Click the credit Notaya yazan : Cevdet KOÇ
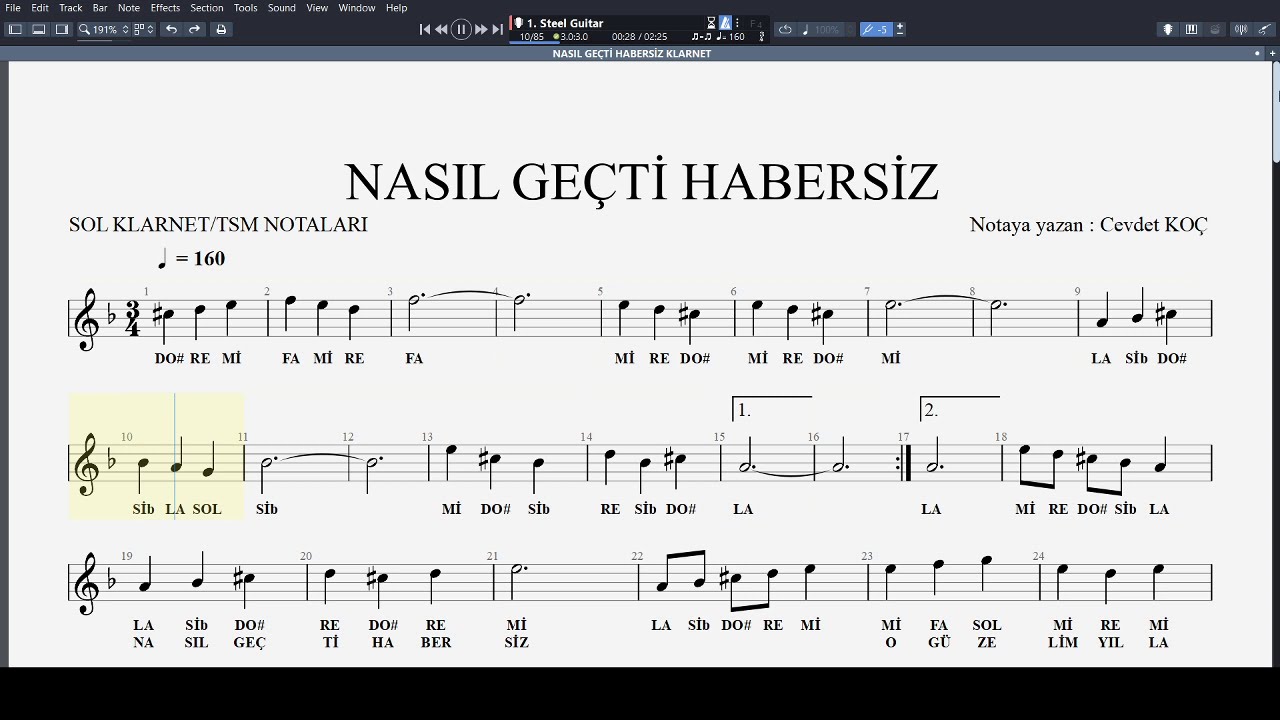 point(1089,225)
